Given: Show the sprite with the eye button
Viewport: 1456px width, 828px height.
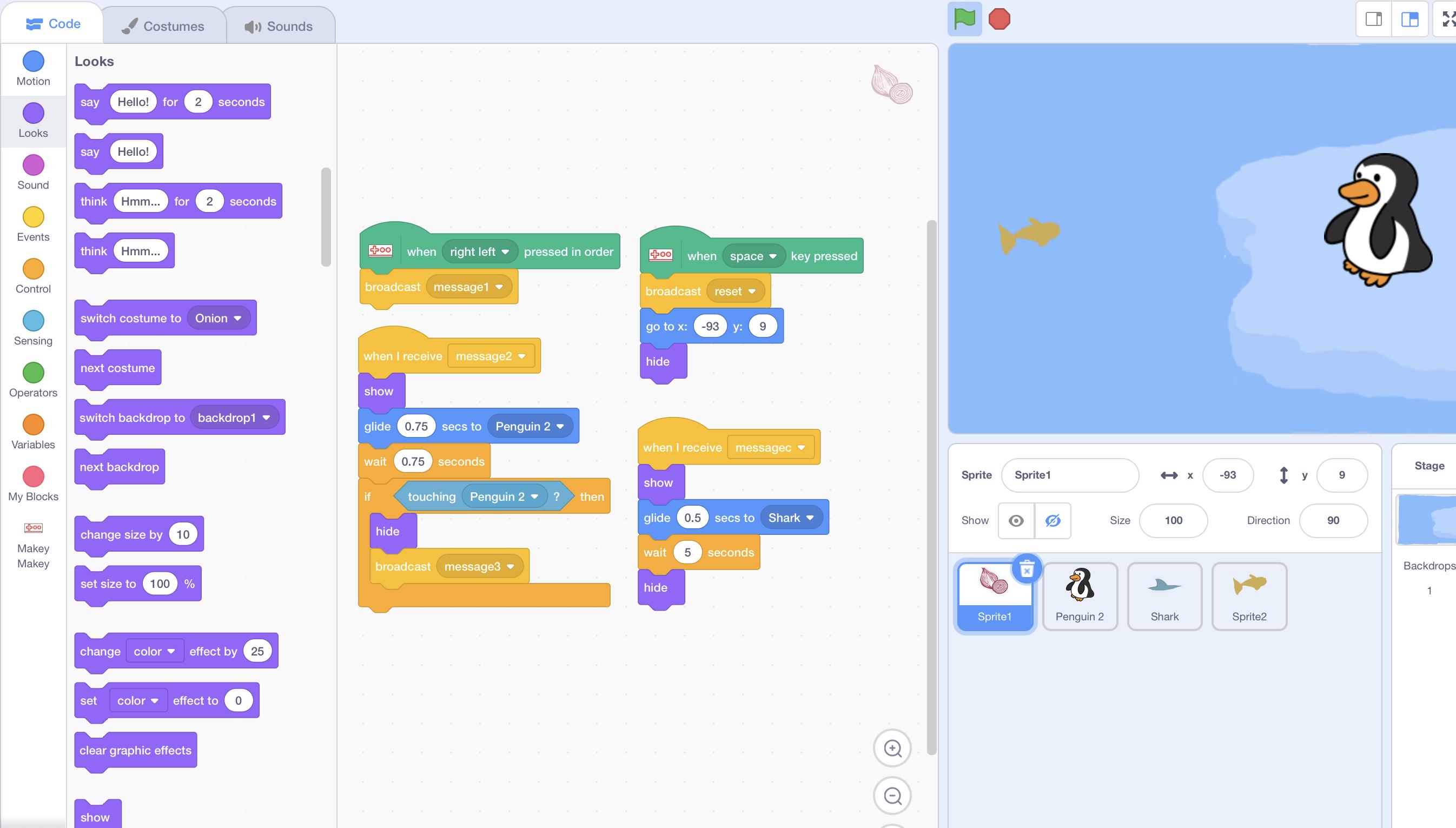Looking at the screenshot, I should (1016, 520).
